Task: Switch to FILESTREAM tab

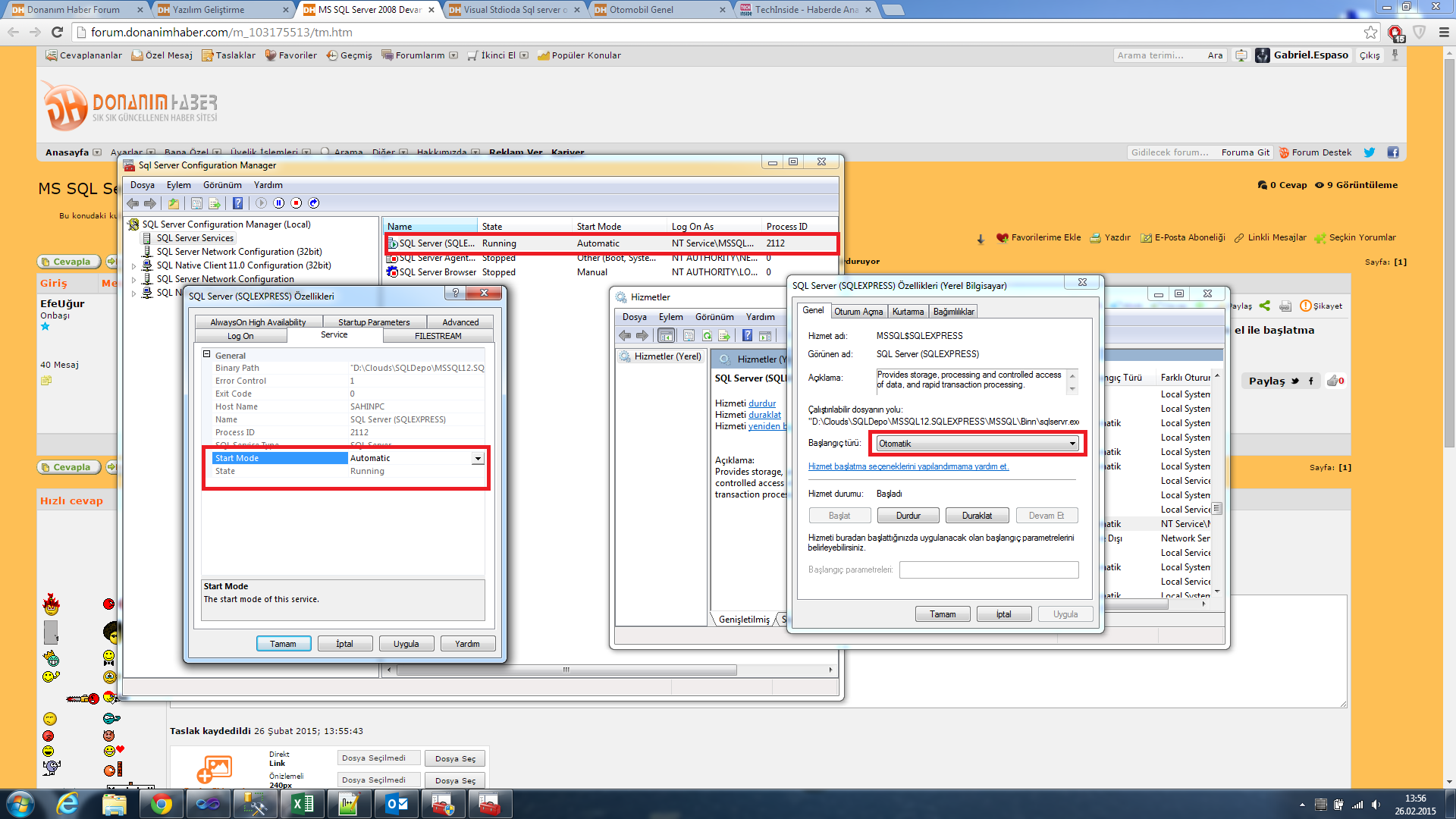Action: tap(438, 336)
